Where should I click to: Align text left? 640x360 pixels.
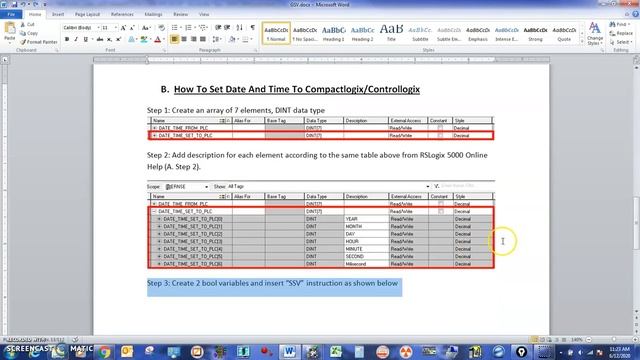click(174, 39)
